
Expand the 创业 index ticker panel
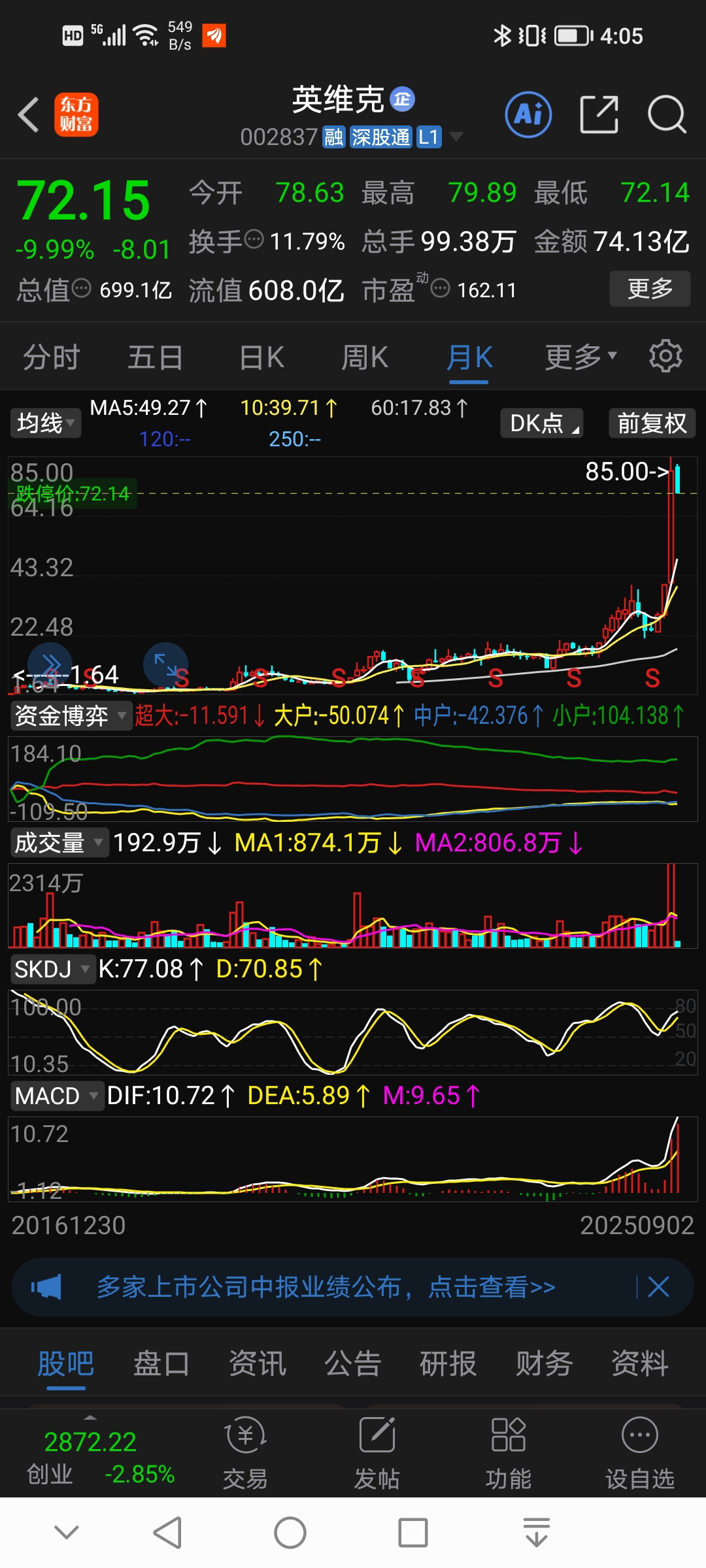click(90, 1418)
